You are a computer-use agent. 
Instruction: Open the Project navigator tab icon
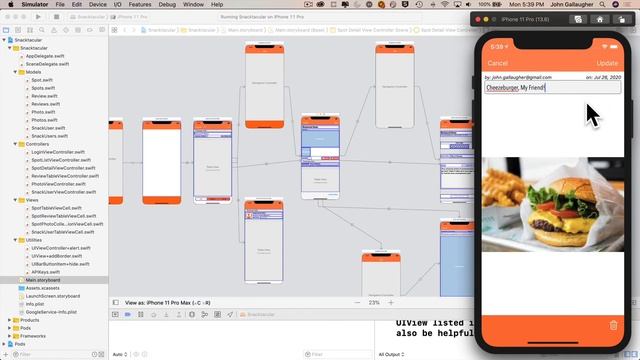6,30
